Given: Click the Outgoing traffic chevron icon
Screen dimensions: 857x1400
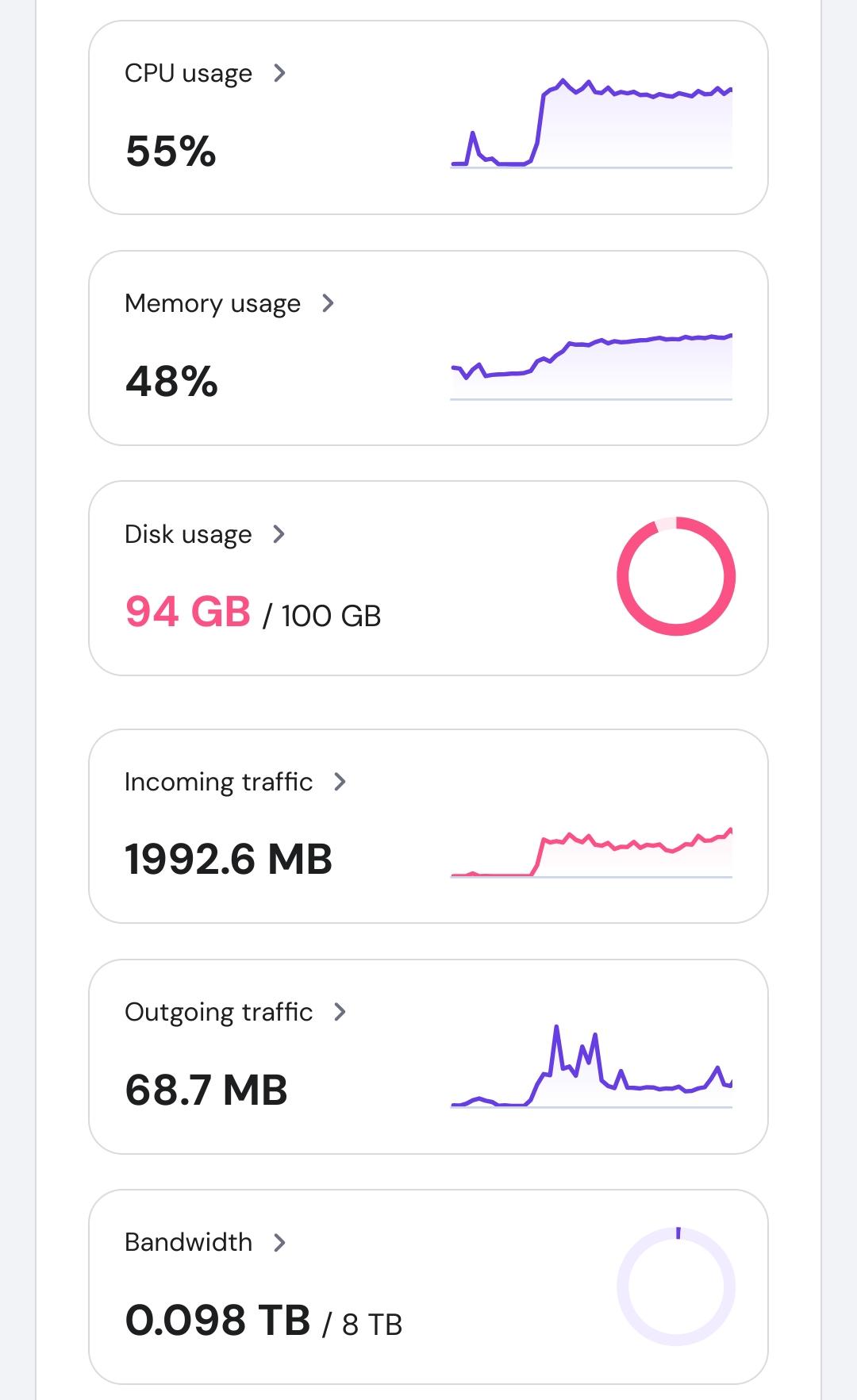Looking at the screenshot, I should click(x=340, y=1012).
